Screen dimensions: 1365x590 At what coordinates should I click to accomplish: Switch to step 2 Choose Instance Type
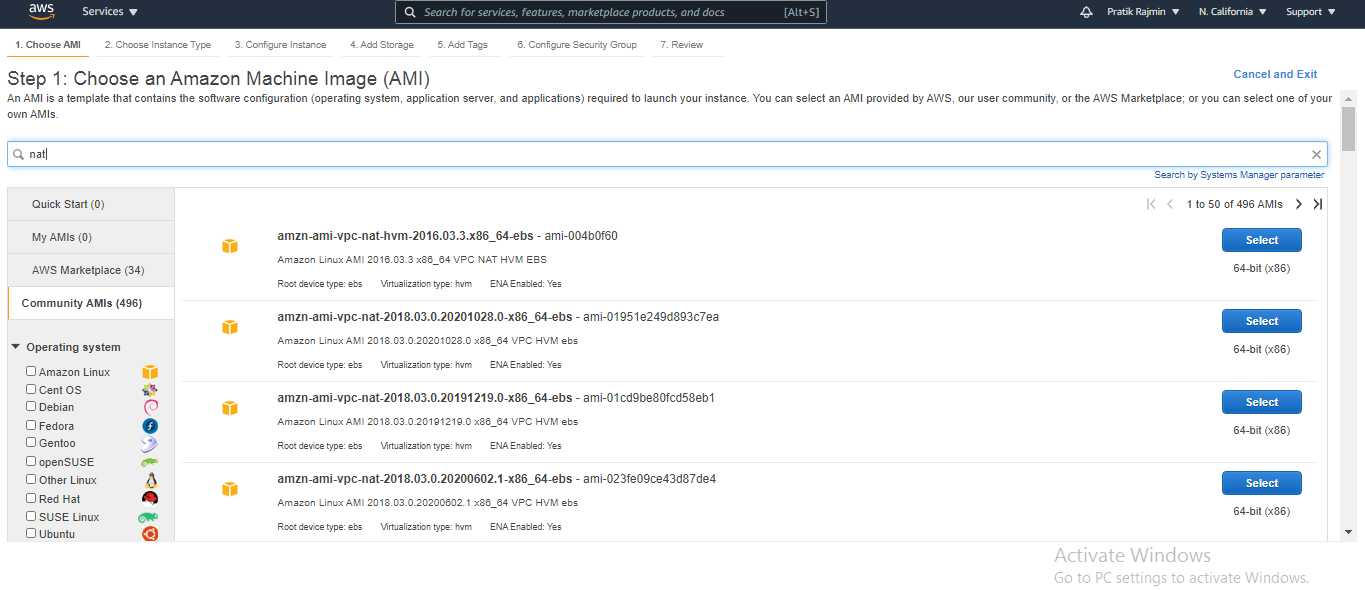158,45
